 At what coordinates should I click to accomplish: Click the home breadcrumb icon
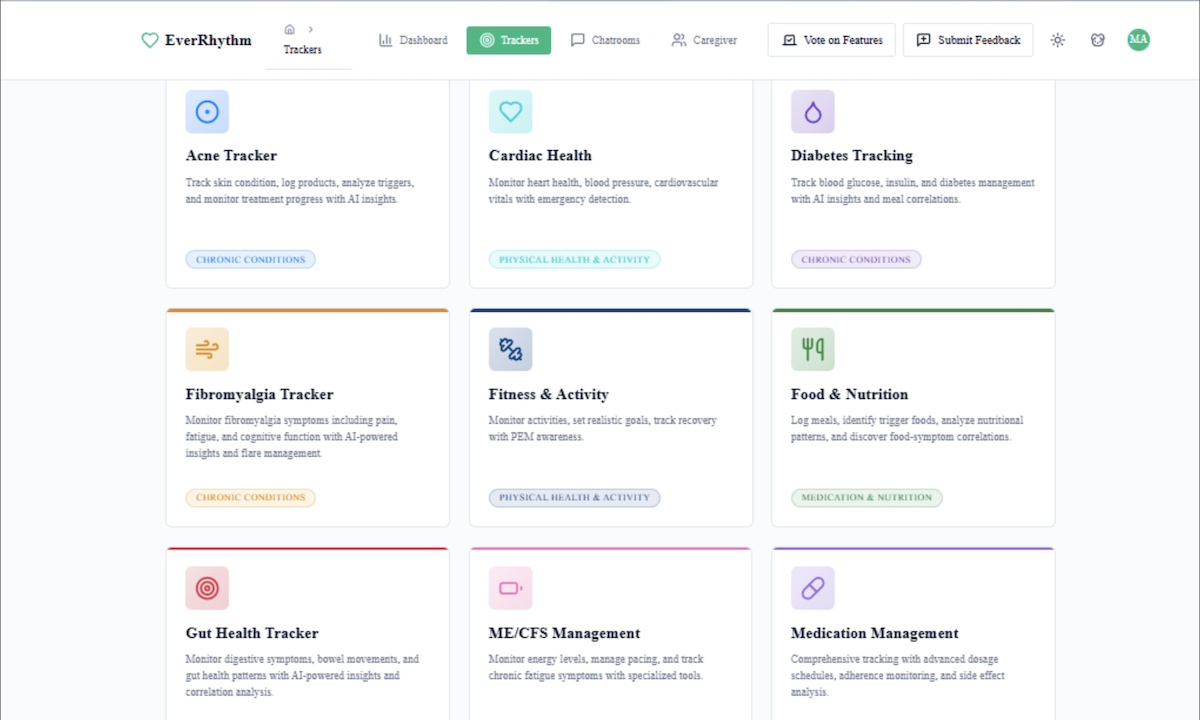point(290,29)
